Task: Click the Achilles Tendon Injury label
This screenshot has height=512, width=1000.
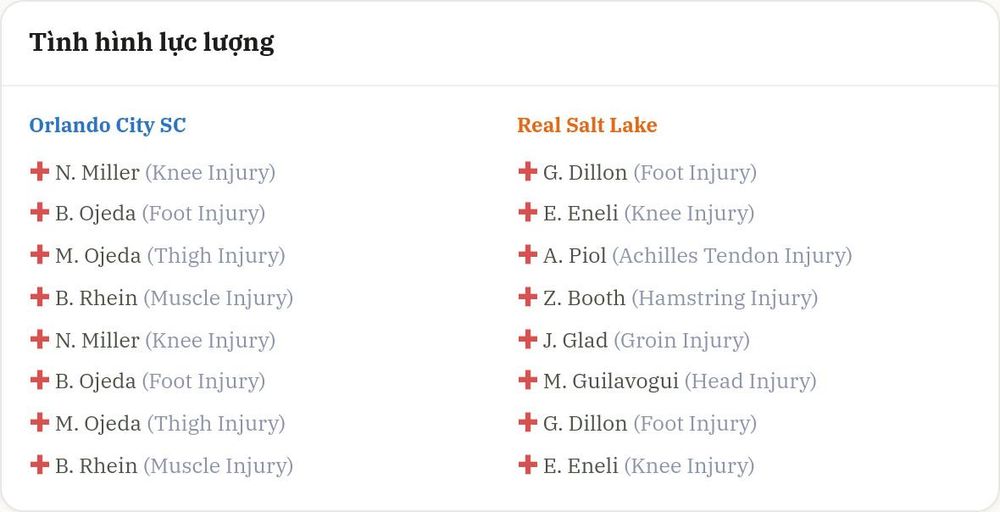Action: (732, 256)
